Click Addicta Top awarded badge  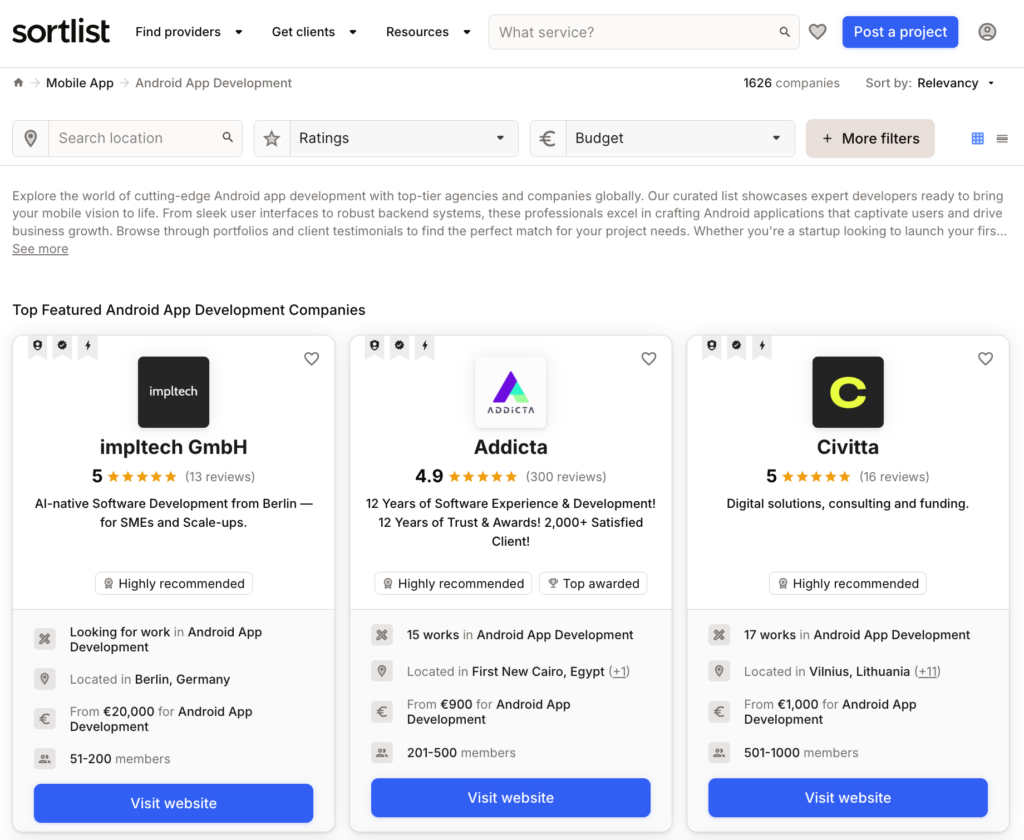tap(593, 583)
